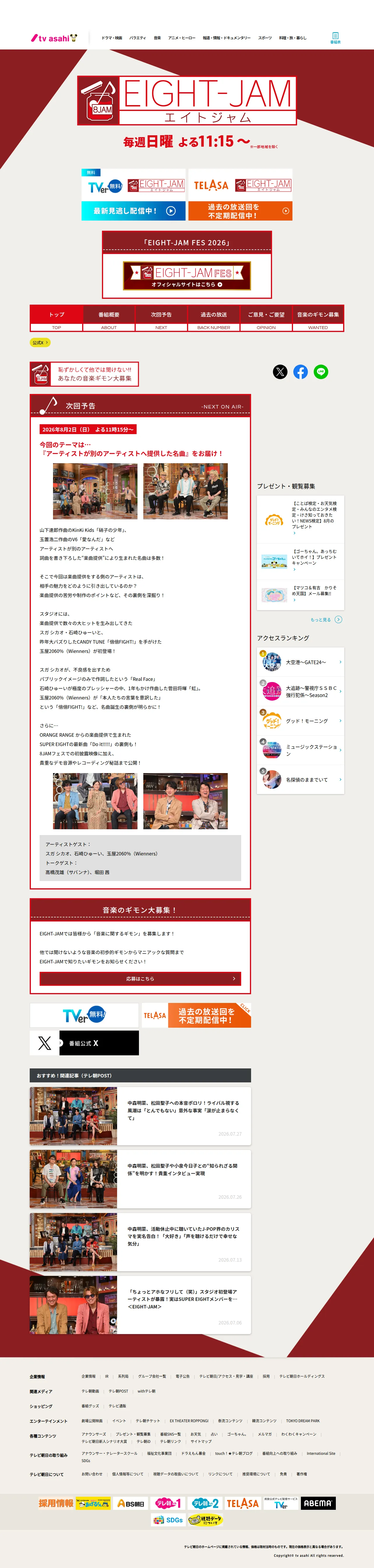Open 音楽 in the top navigation

(157, 38)
